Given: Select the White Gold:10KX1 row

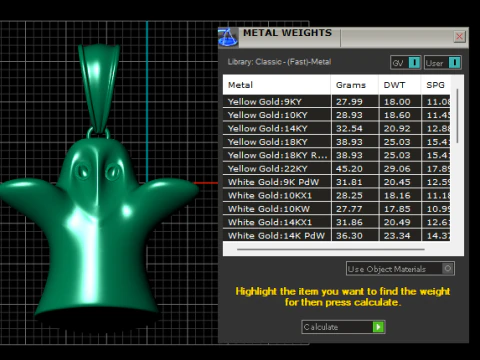Looking at the screenshot, I should coord(337,195).
